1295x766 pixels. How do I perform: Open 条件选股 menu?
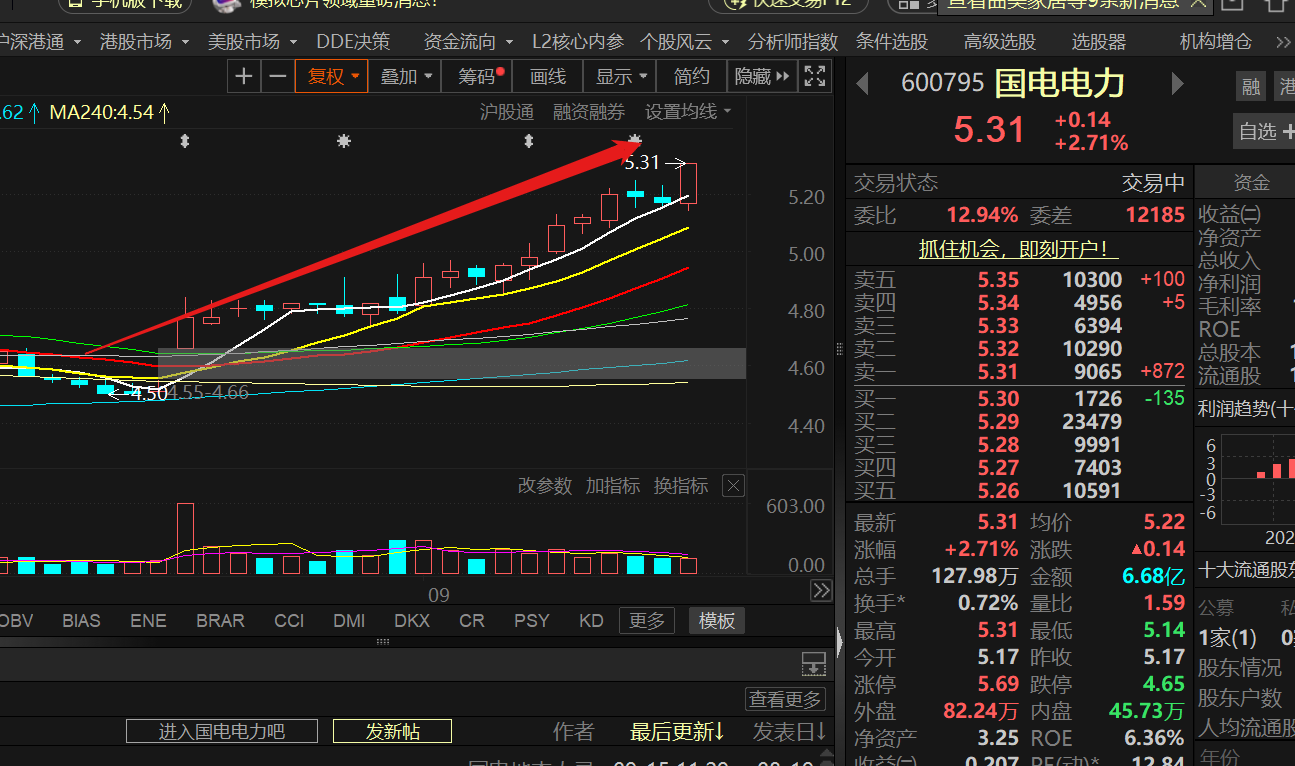892,42
